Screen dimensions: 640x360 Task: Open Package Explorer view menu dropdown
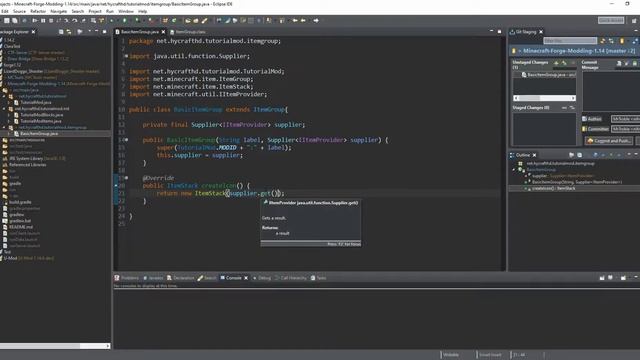(89, 31)
